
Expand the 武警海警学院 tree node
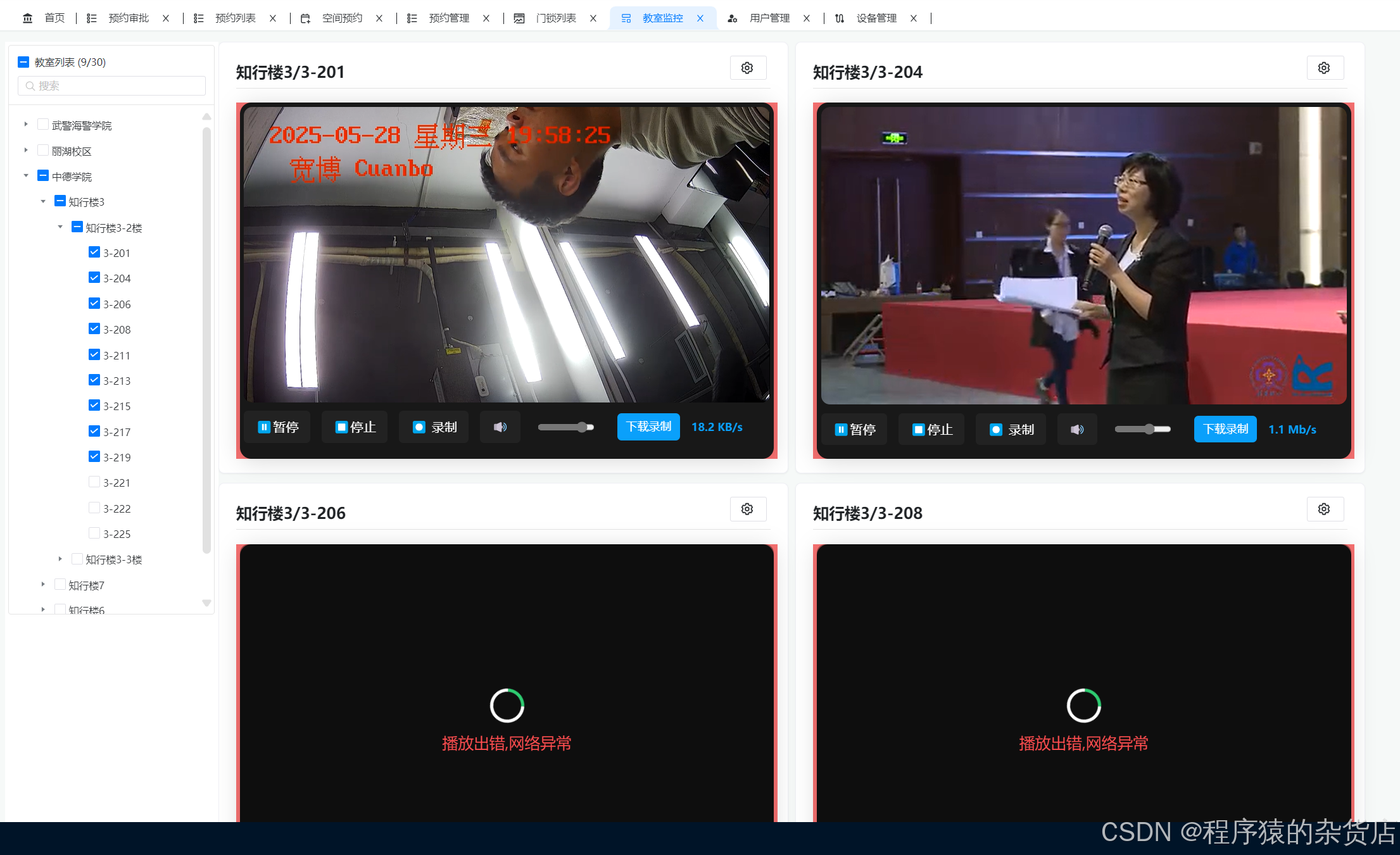pos(26,125)
